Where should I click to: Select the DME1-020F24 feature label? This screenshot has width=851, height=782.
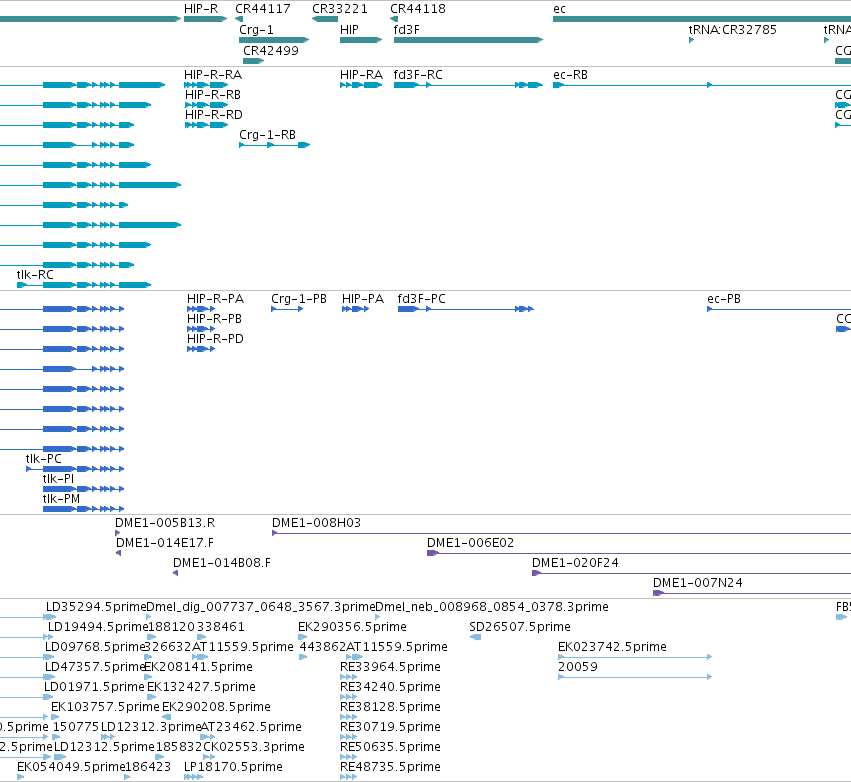(575, 563)
